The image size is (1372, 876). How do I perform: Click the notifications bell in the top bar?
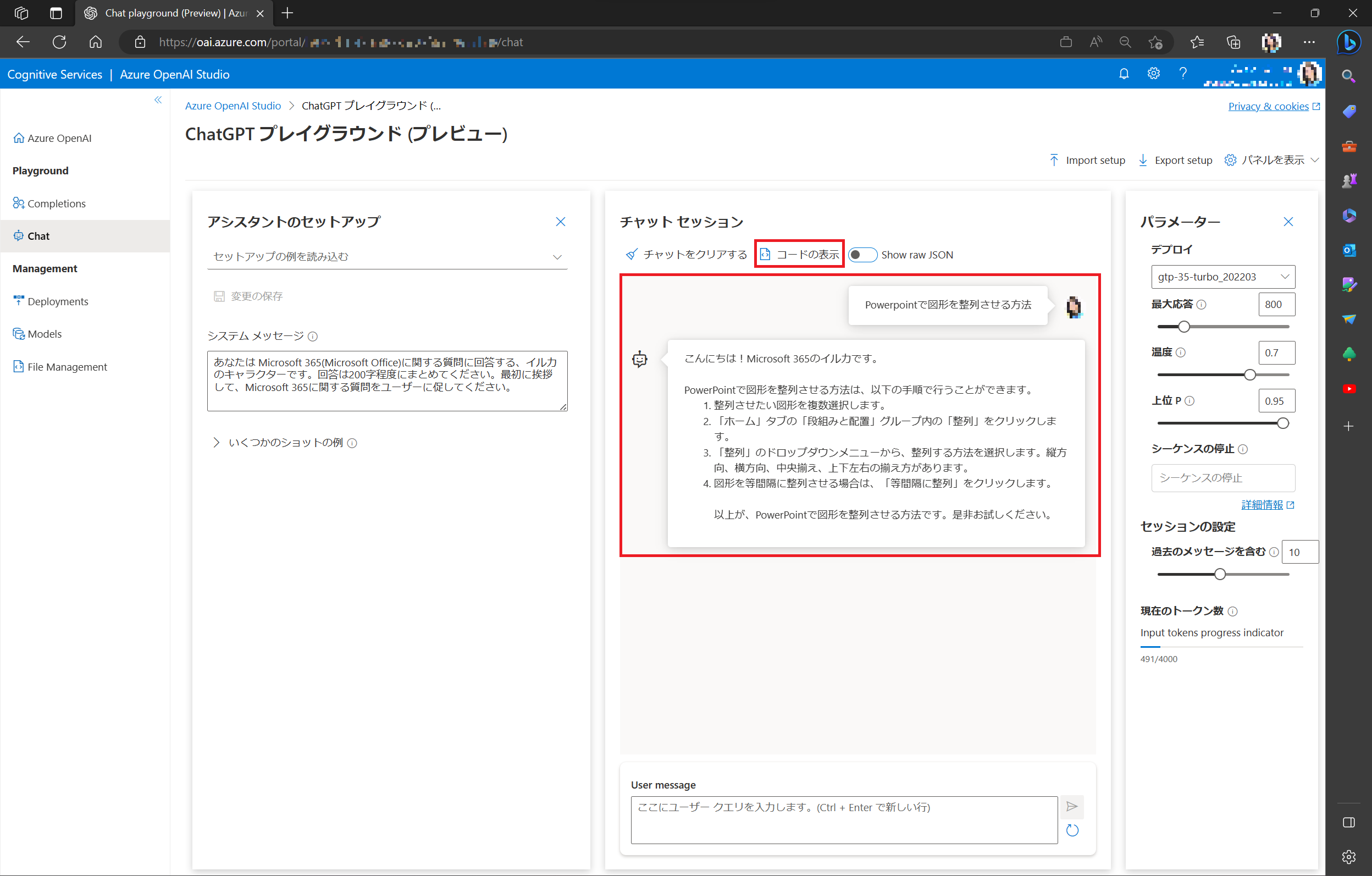tap(1123, 74)
